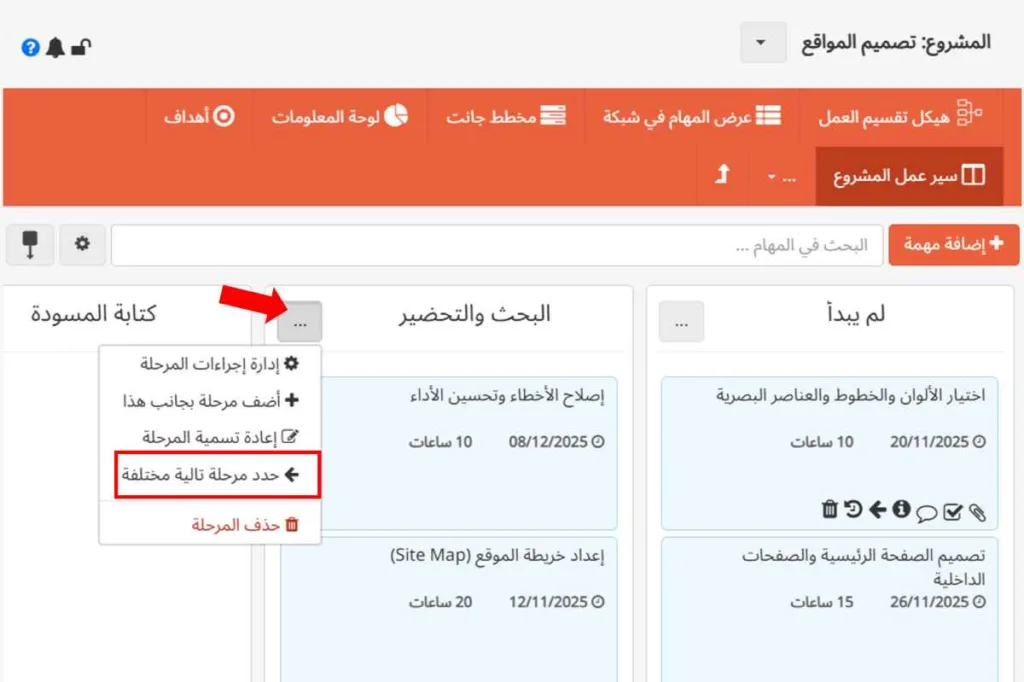The width and height of the screenshot is (1024, 682).
Task: Open the checklist icon on the task card
Action: [953, 511]
